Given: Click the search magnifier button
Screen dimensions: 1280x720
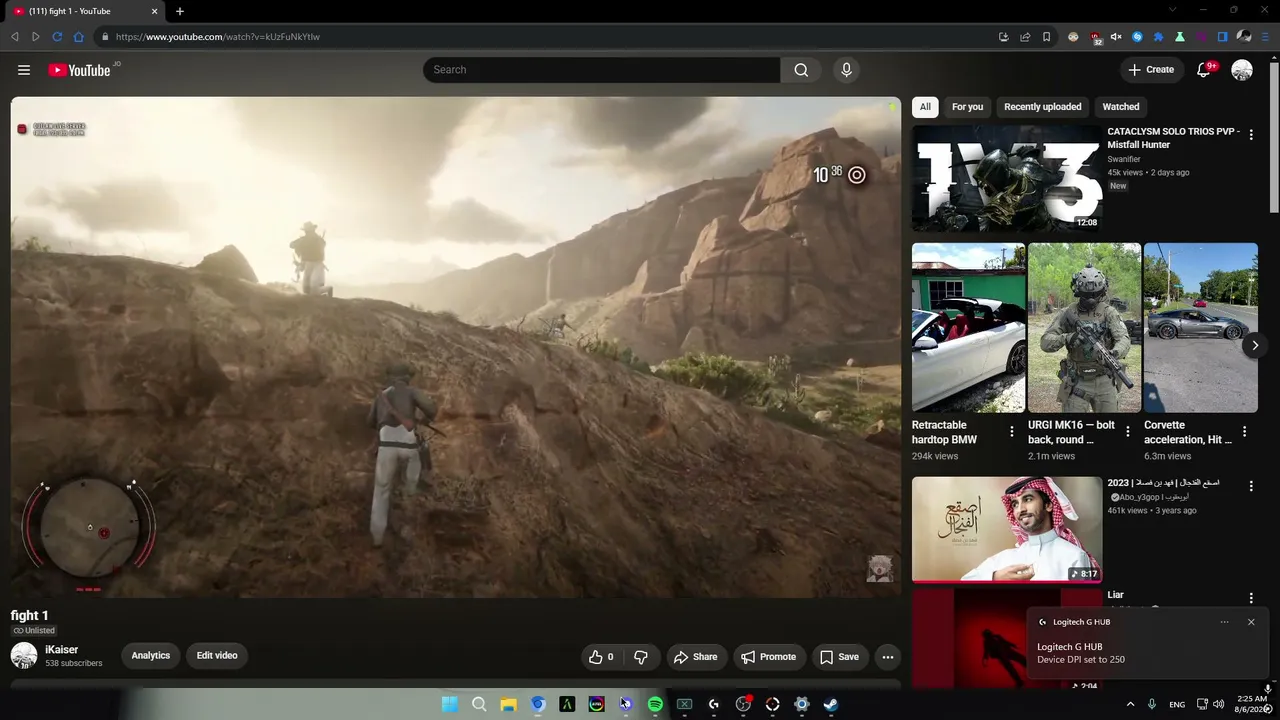Looking at the screenshot, I should (801, 70).
